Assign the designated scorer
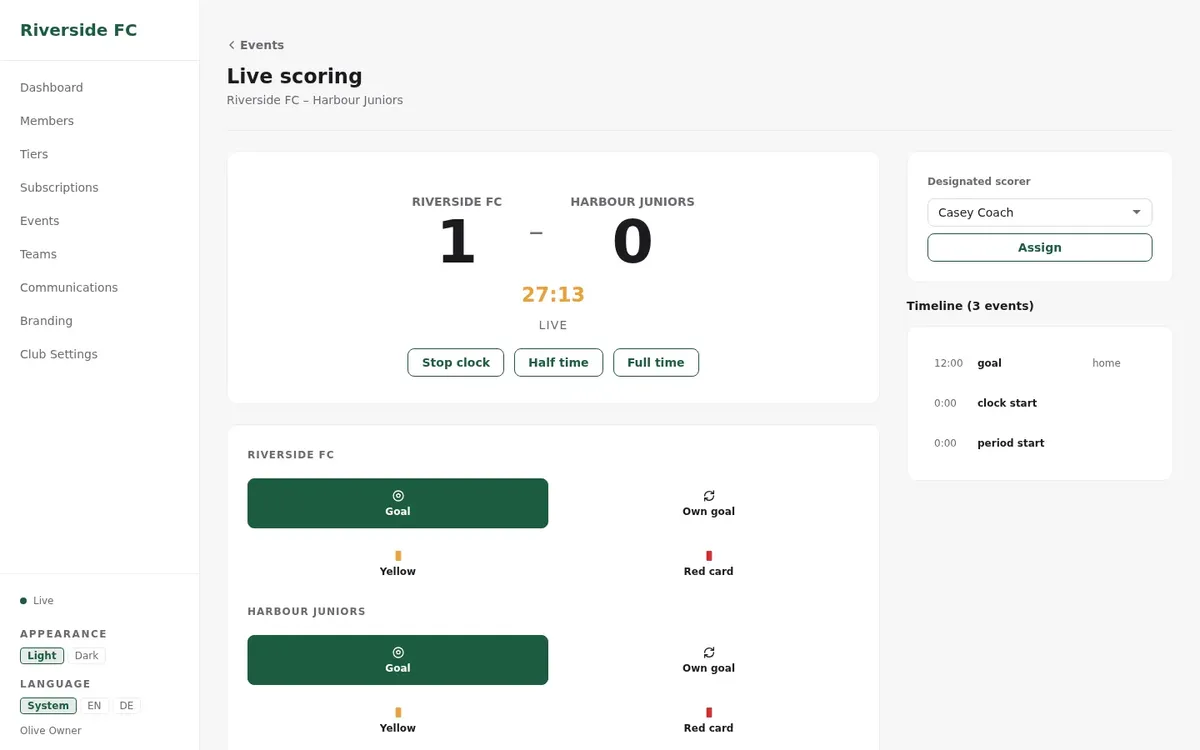The image size is (1200, 750). 1040,247
